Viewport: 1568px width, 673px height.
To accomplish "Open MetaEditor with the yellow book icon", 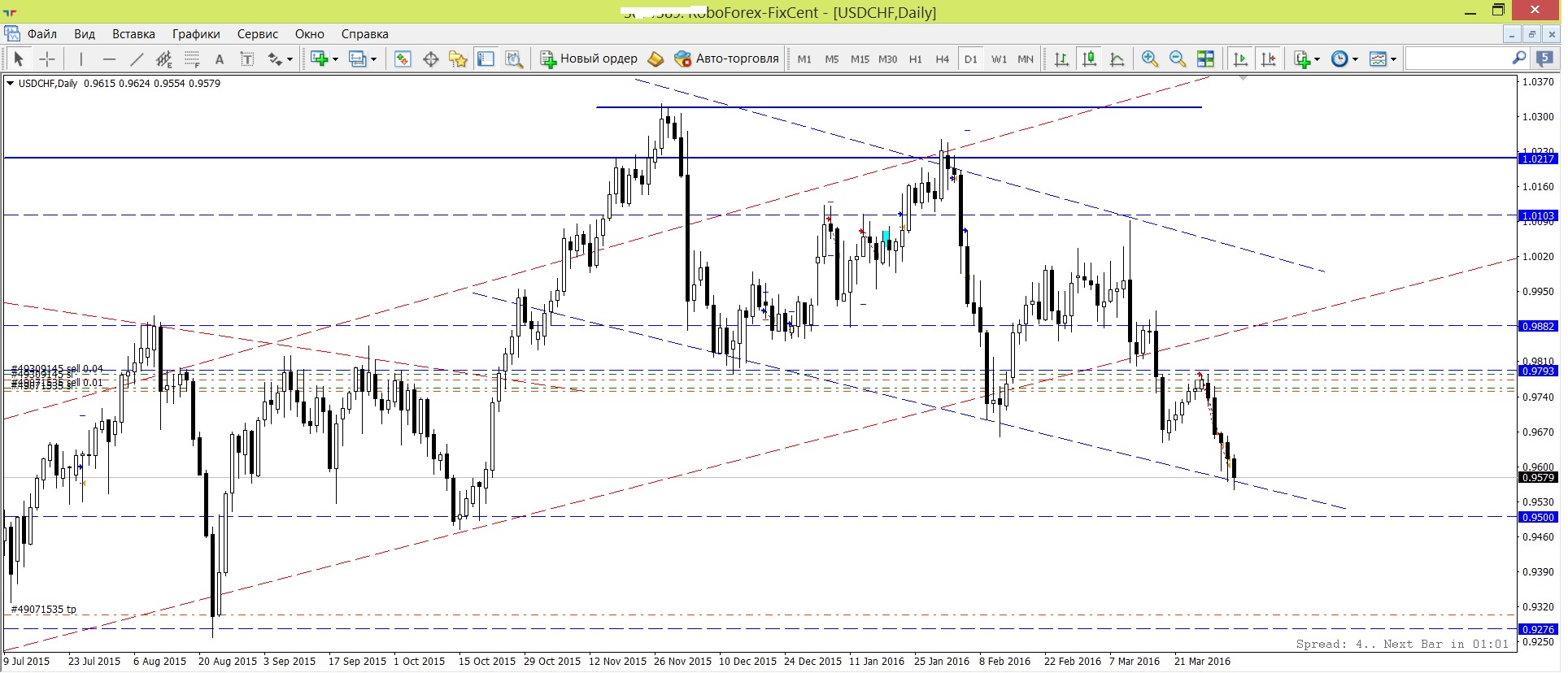I will point(656,59).
